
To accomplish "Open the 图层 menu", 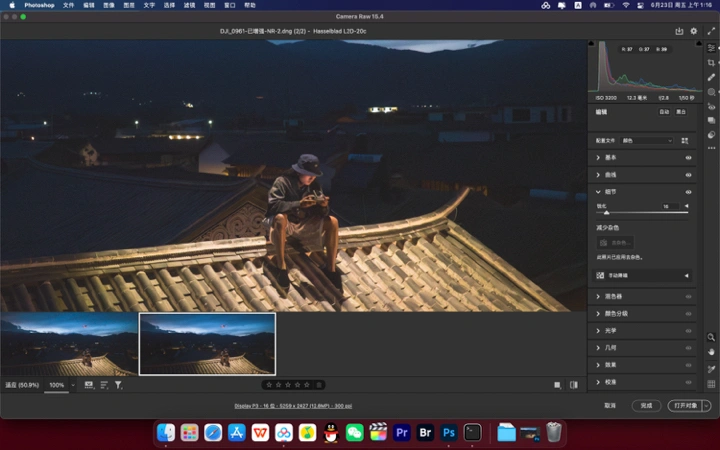I will tap(128, 5).
